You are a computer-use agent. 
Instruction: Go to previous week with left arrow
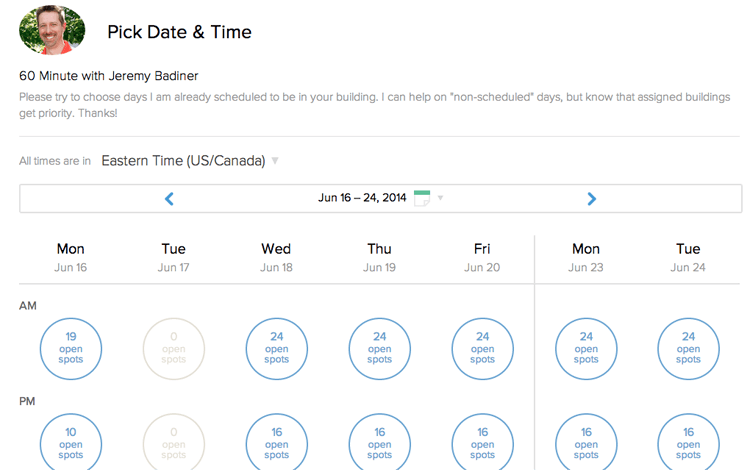coord(169,199)
